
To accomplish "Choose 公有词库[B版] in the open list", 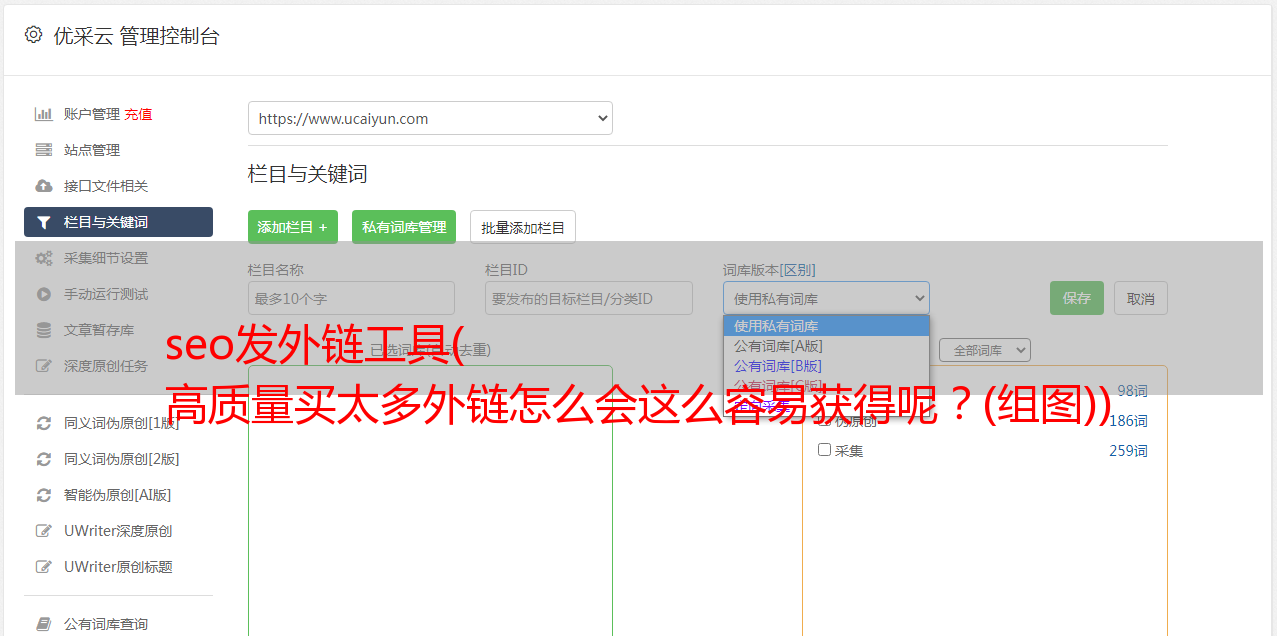I will pos(826,366).
